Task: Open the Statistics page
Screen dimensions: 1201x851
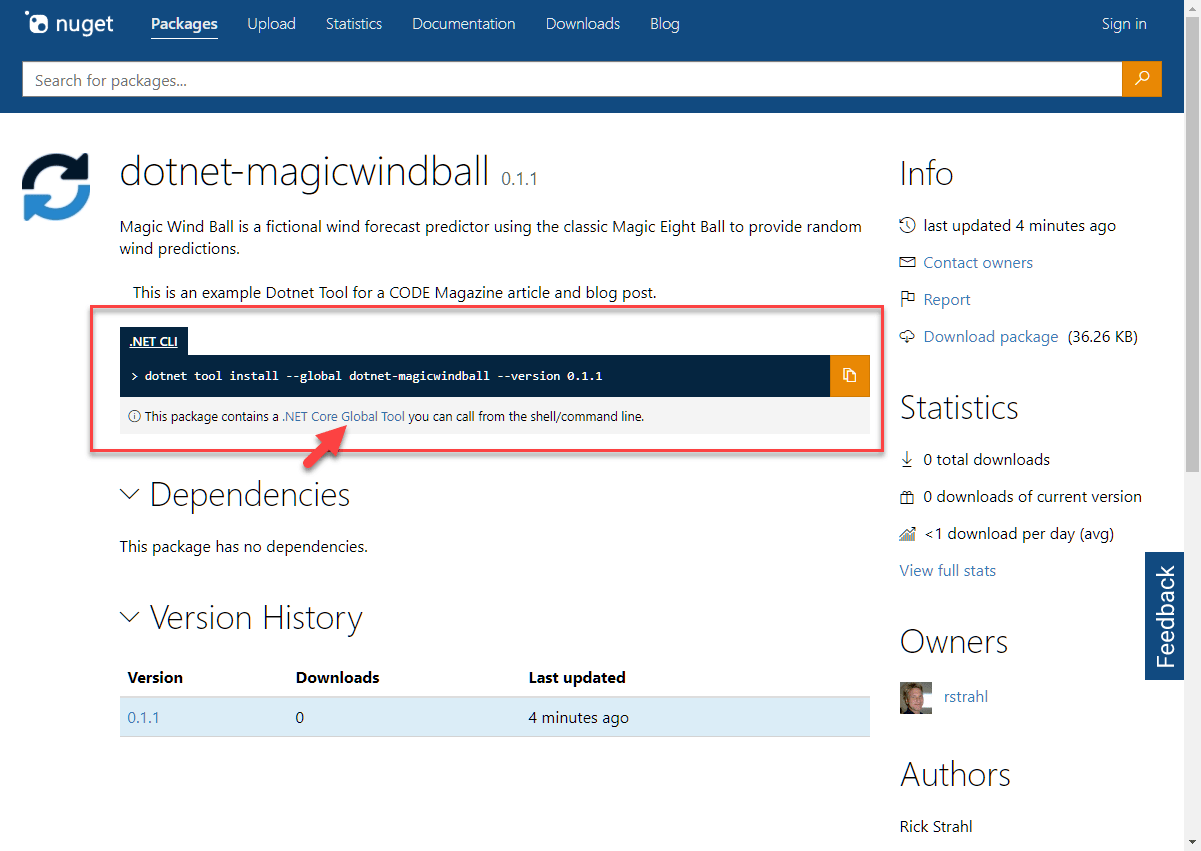Action: click(x=354, y=24)
